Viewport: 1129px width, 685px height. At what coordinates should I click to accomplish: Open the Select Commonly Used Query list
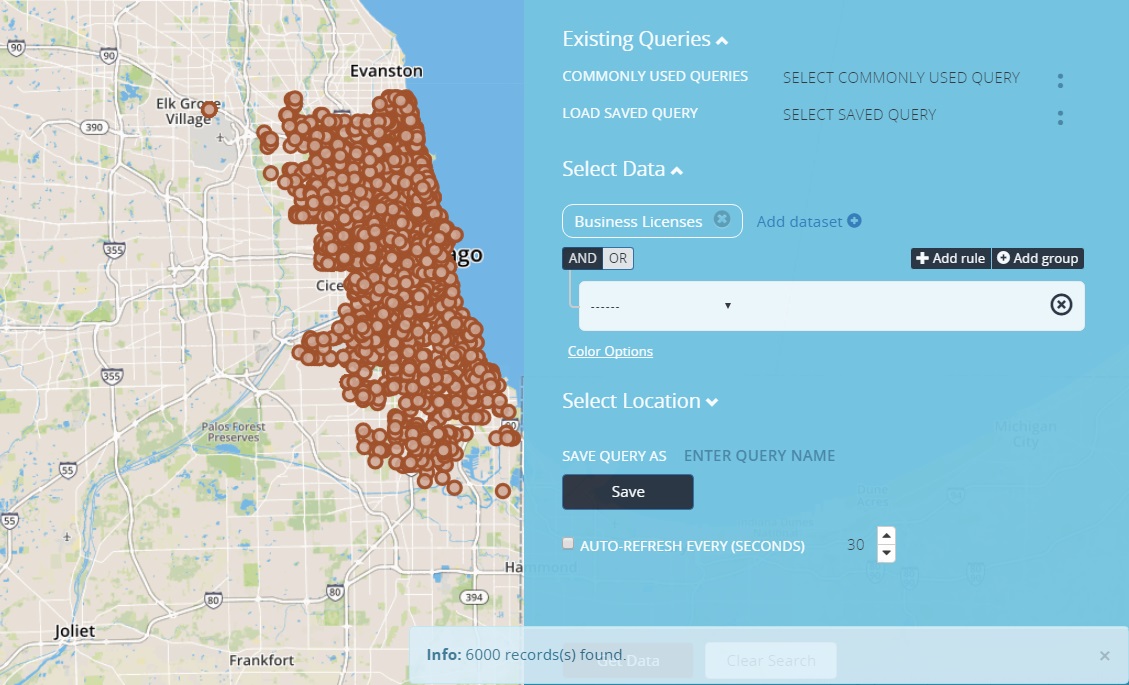click(x=900, y=78)
